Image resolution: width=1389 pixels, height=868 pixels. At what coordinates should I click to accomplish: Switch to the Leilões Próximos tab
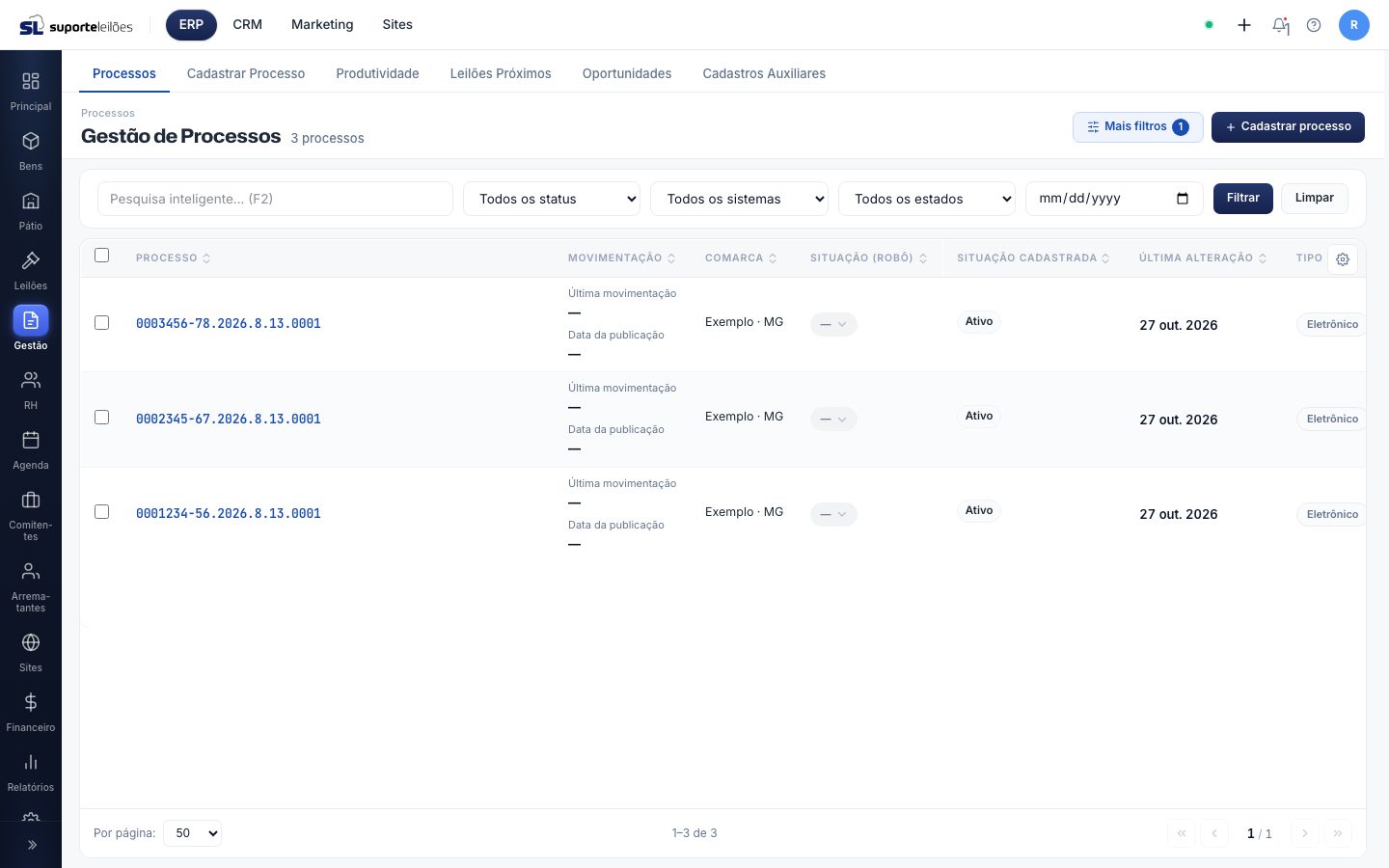click(501, 73)
